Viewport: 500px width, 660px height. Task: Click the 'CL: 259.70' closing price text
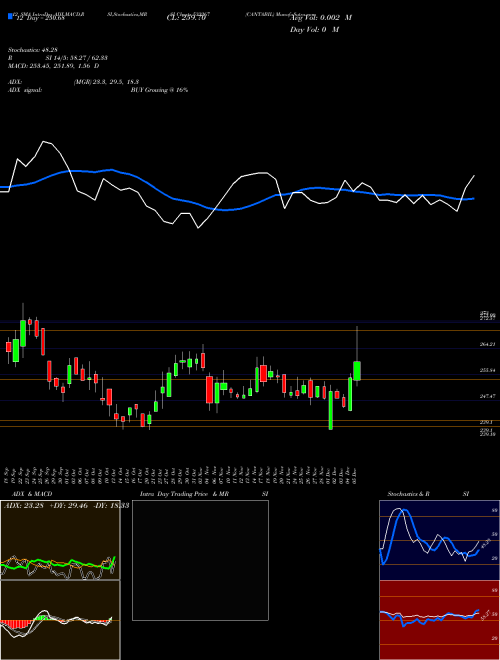point(186,18)
